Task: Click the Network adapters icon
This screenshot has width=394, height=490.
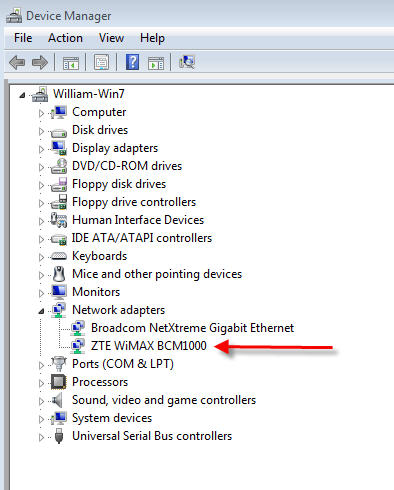Action: (59, 310)
